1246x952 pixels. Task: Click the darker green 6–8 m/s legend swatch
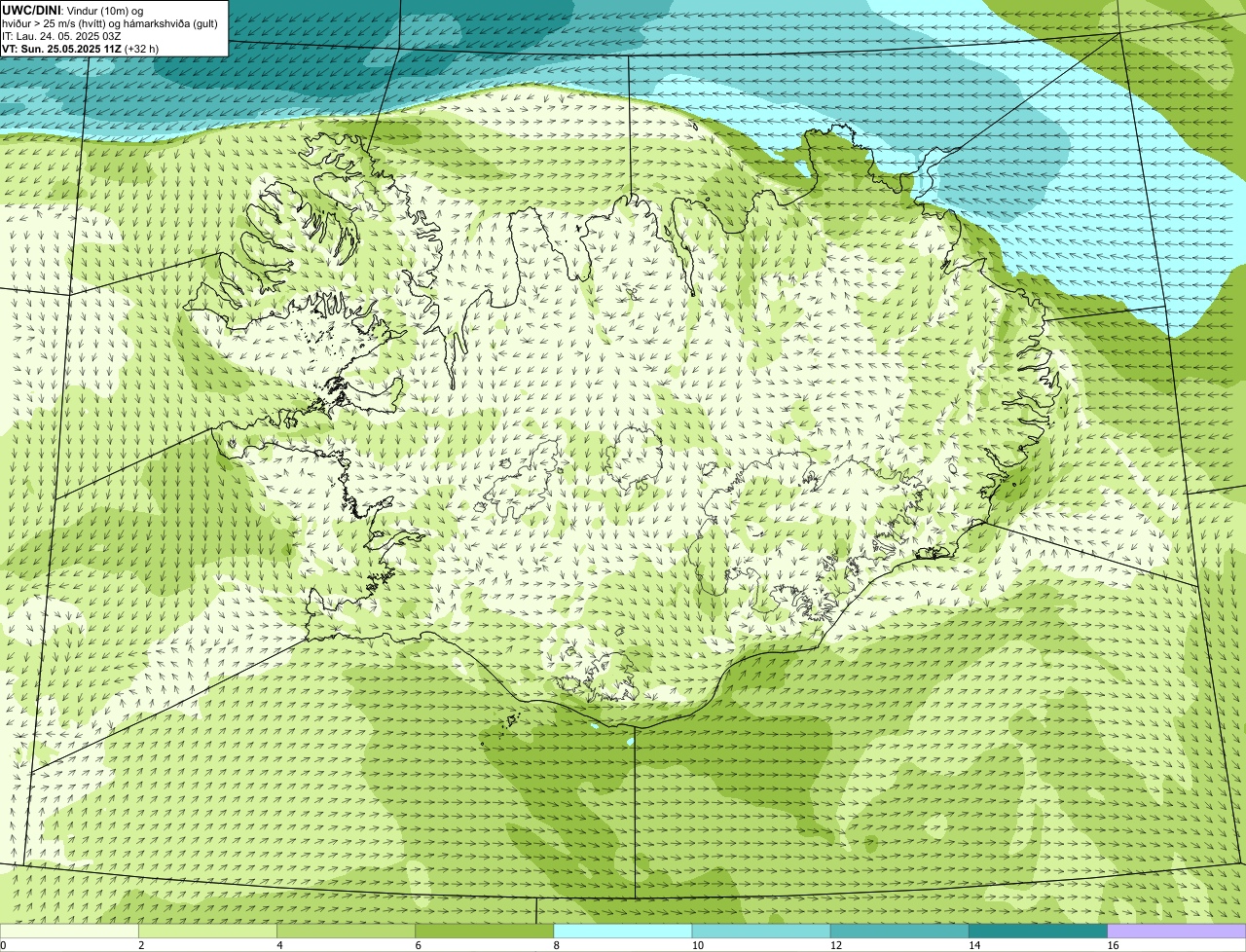pos(484,931)
